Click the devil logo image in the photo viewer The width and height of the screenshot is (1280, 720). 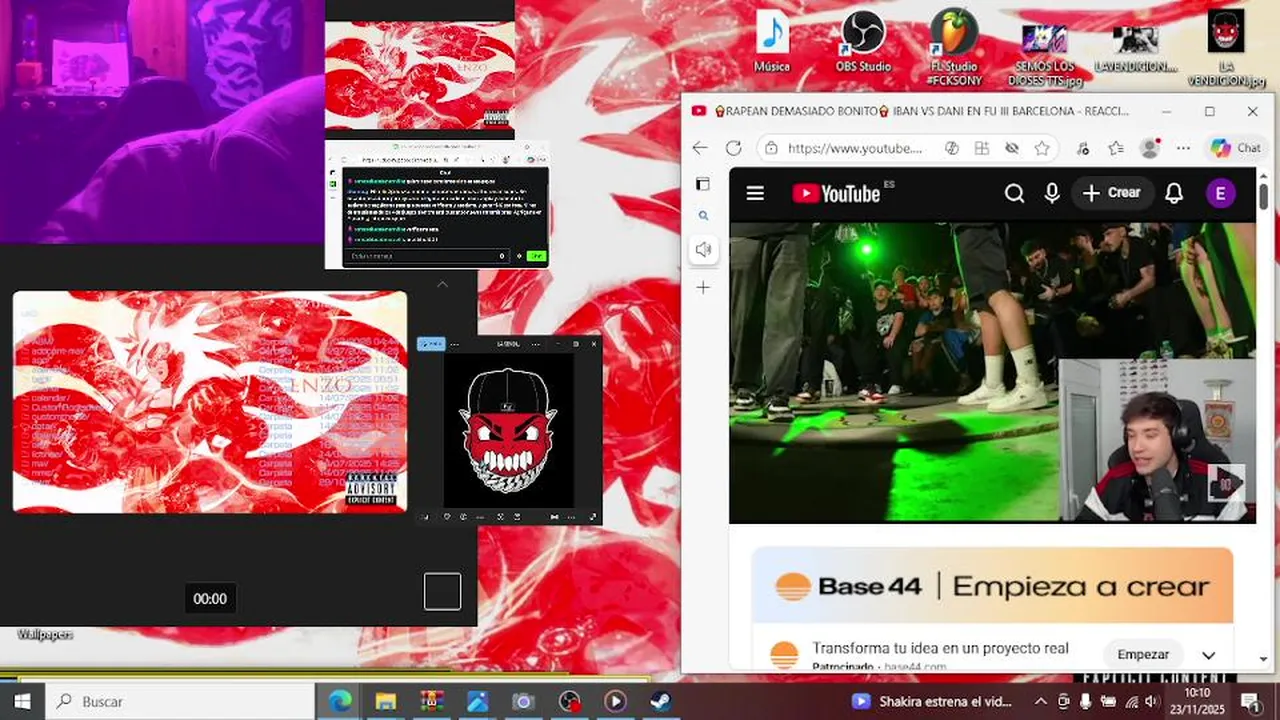coord(509,430)
